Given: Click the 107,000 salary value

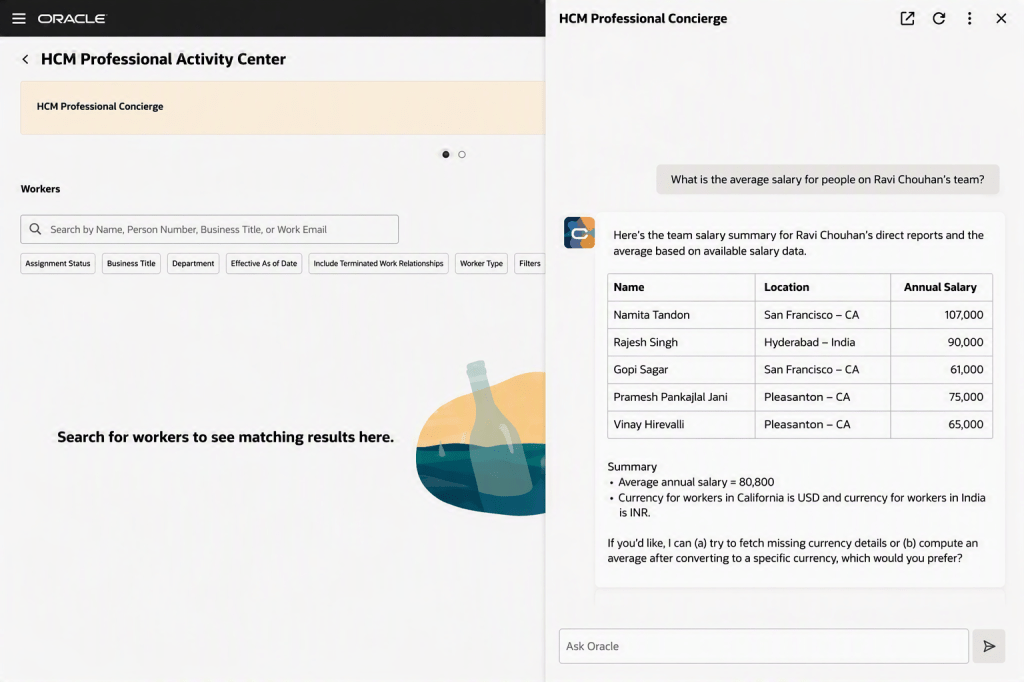Looking at the screenshot, I should pyautogui.click(x=963, y=315).
